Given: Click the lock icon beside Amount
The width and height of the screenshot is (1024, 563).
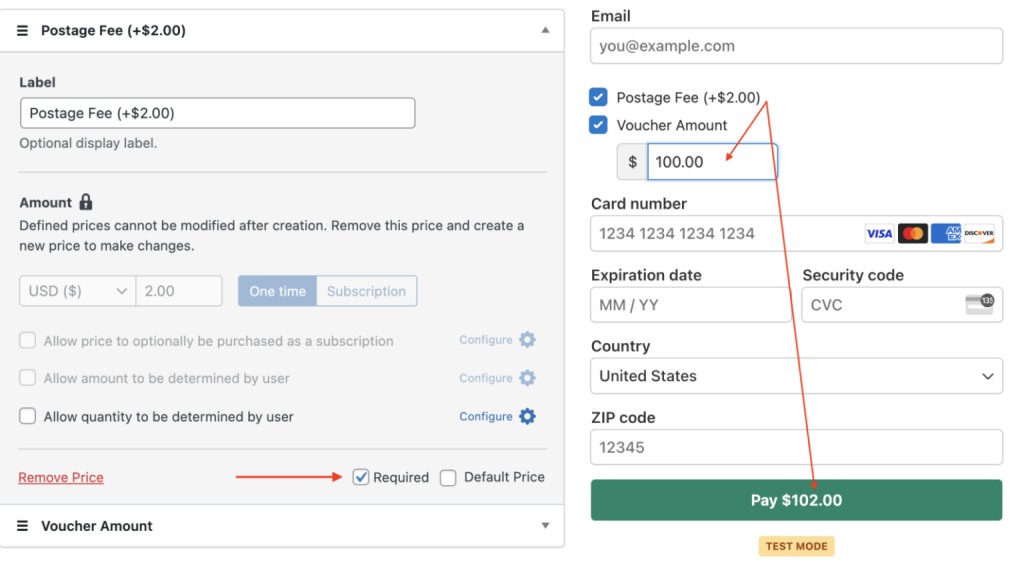Looking at the screenshot, I should coord(86,202).
